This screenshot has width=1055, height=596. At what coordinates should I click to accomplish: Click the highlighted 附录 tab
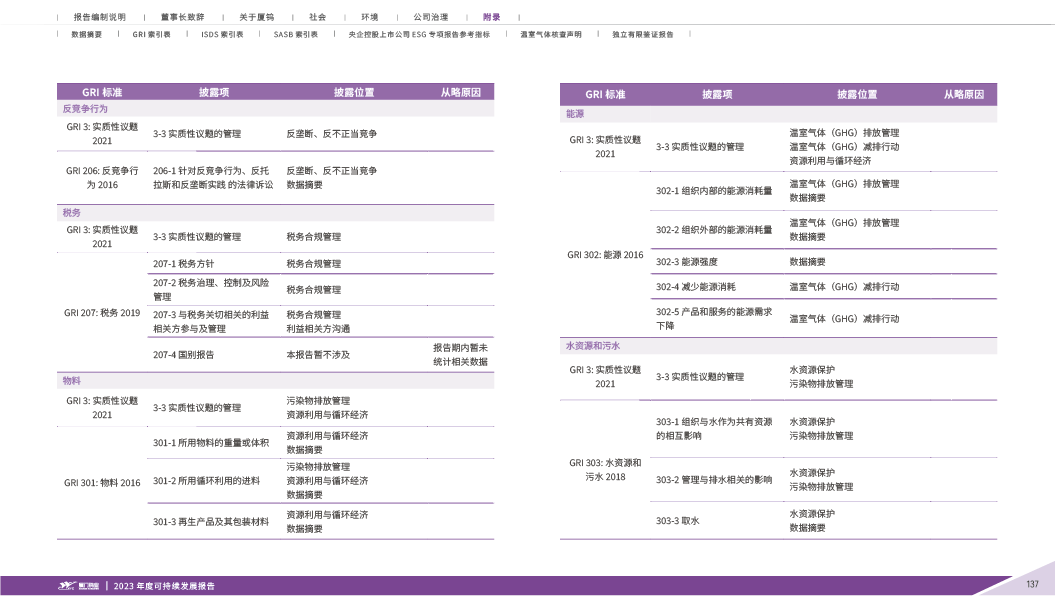[x=491, y=18]
